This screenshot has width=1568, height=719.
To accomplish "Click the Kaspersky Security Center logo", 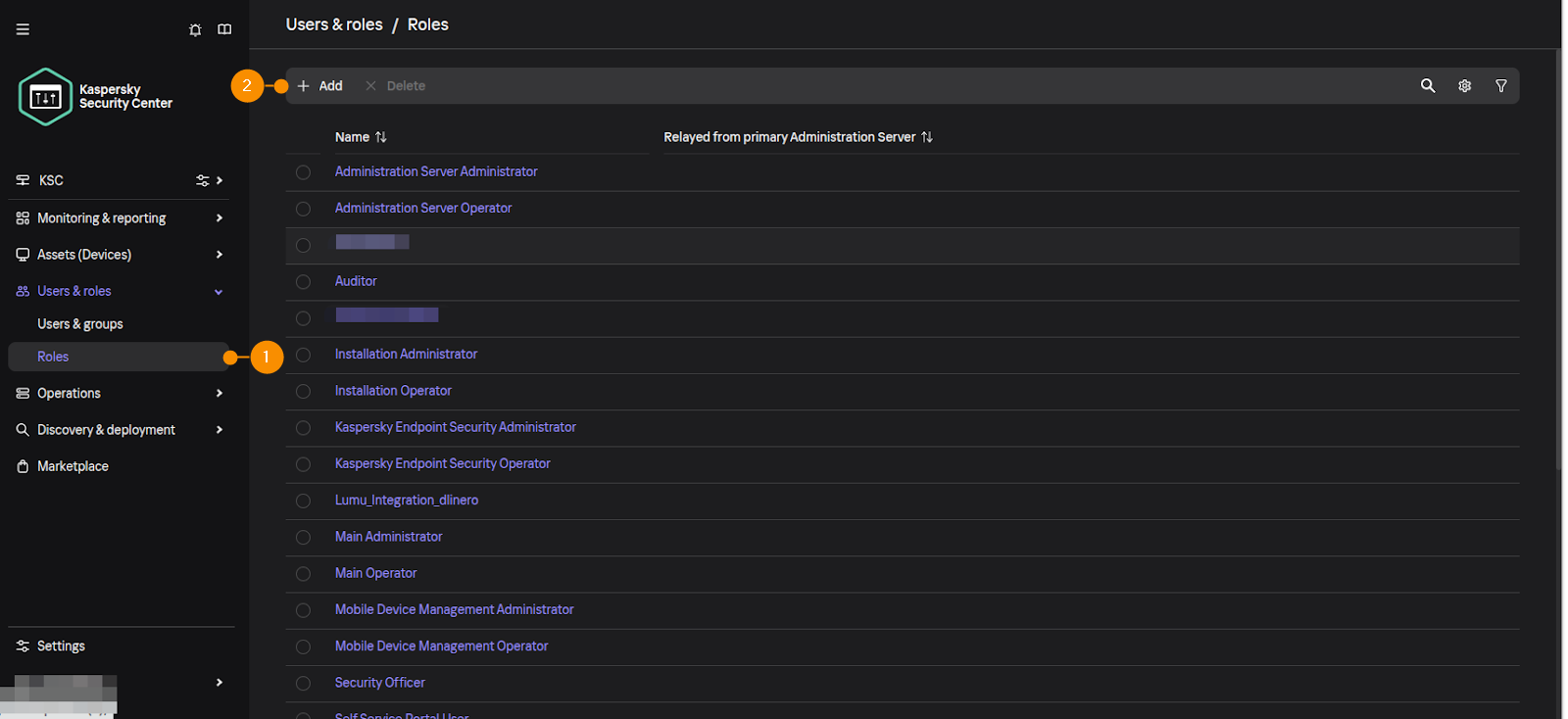I will (46, 97).
